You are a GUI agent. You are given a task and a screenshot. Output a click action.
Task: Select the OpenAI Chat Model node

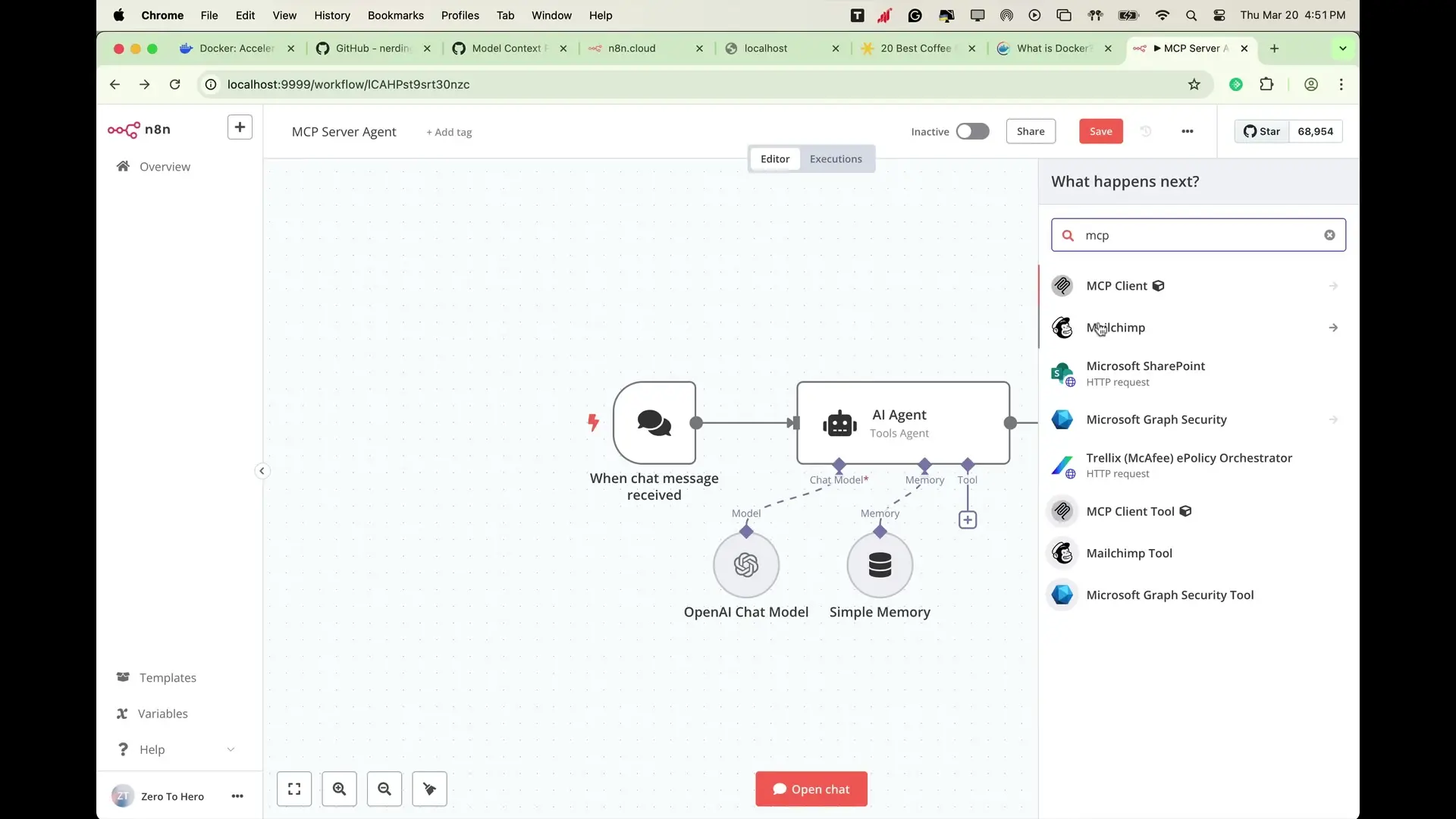pos(746,565)
